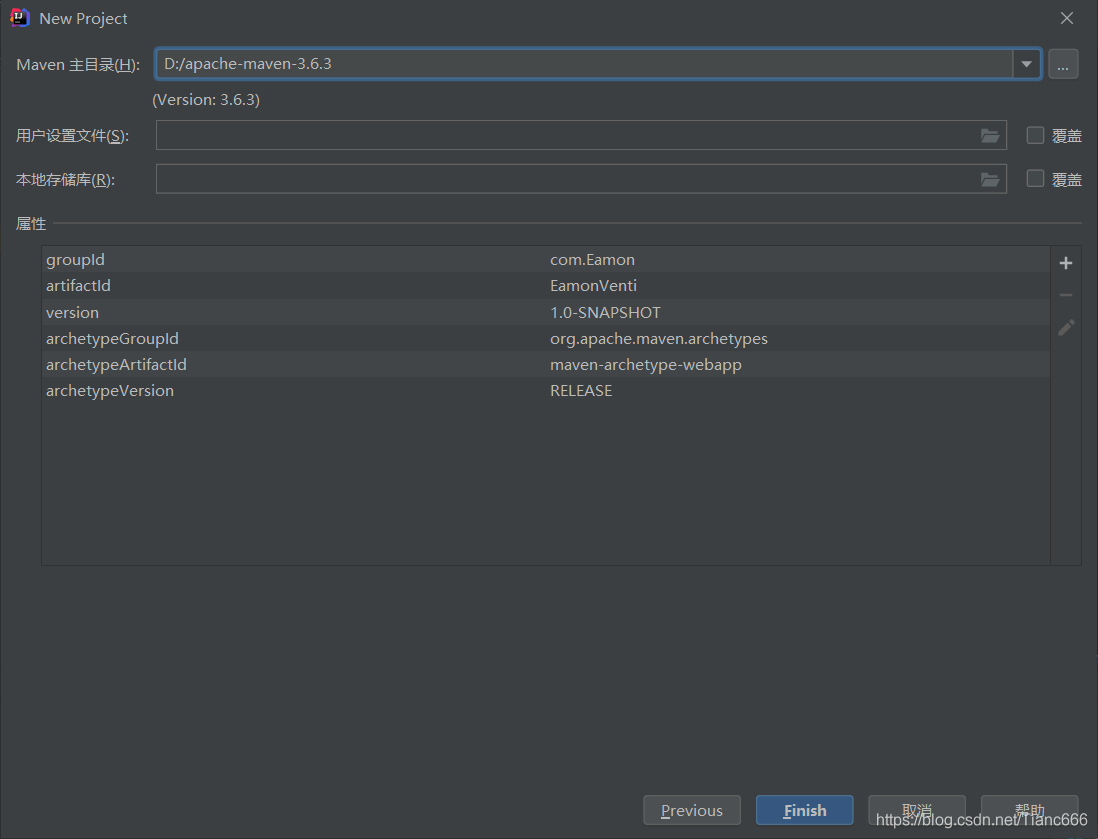Screen dimensions: 1098x839
Task: Select the artifactId property row
Action: [x=545, y=286]
